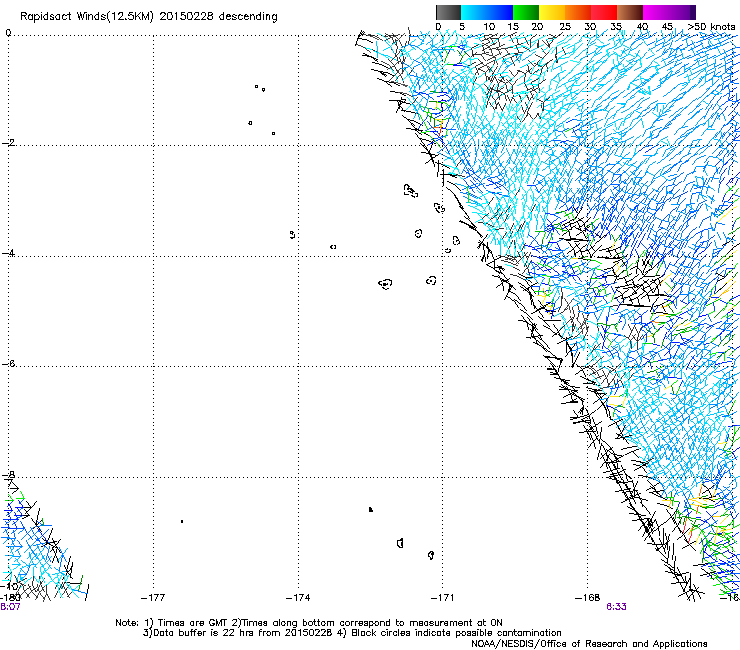Click the note 'Data buffer is 22 hrs'
This screenshot has height=650, width=740.
point(202,633)
